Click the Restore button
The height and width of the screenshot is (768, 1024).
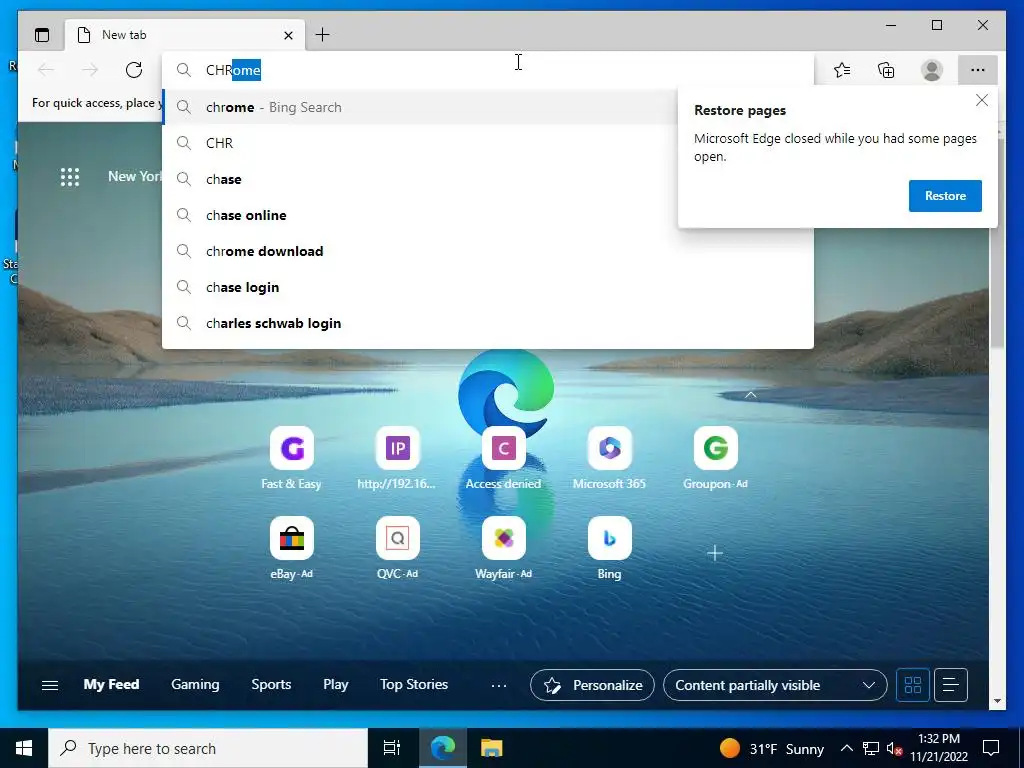pos(945,196)
